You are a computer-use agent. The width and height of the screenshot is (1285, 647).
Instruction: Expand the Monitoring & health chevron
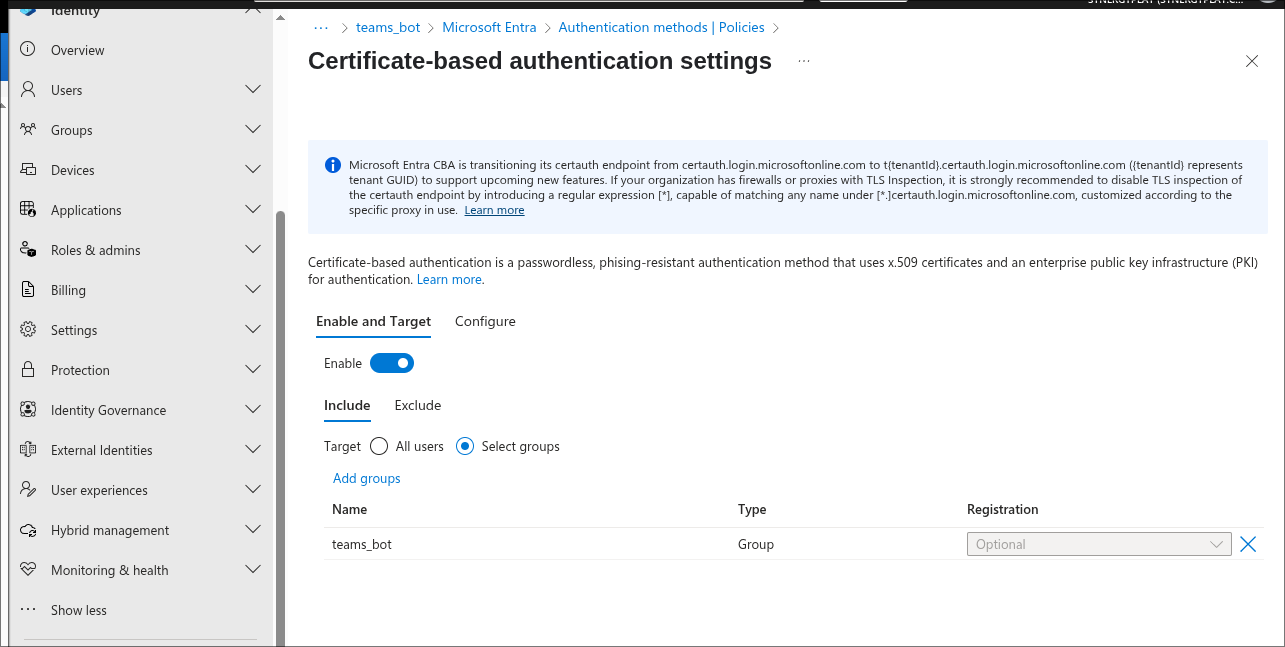point(253,570)
